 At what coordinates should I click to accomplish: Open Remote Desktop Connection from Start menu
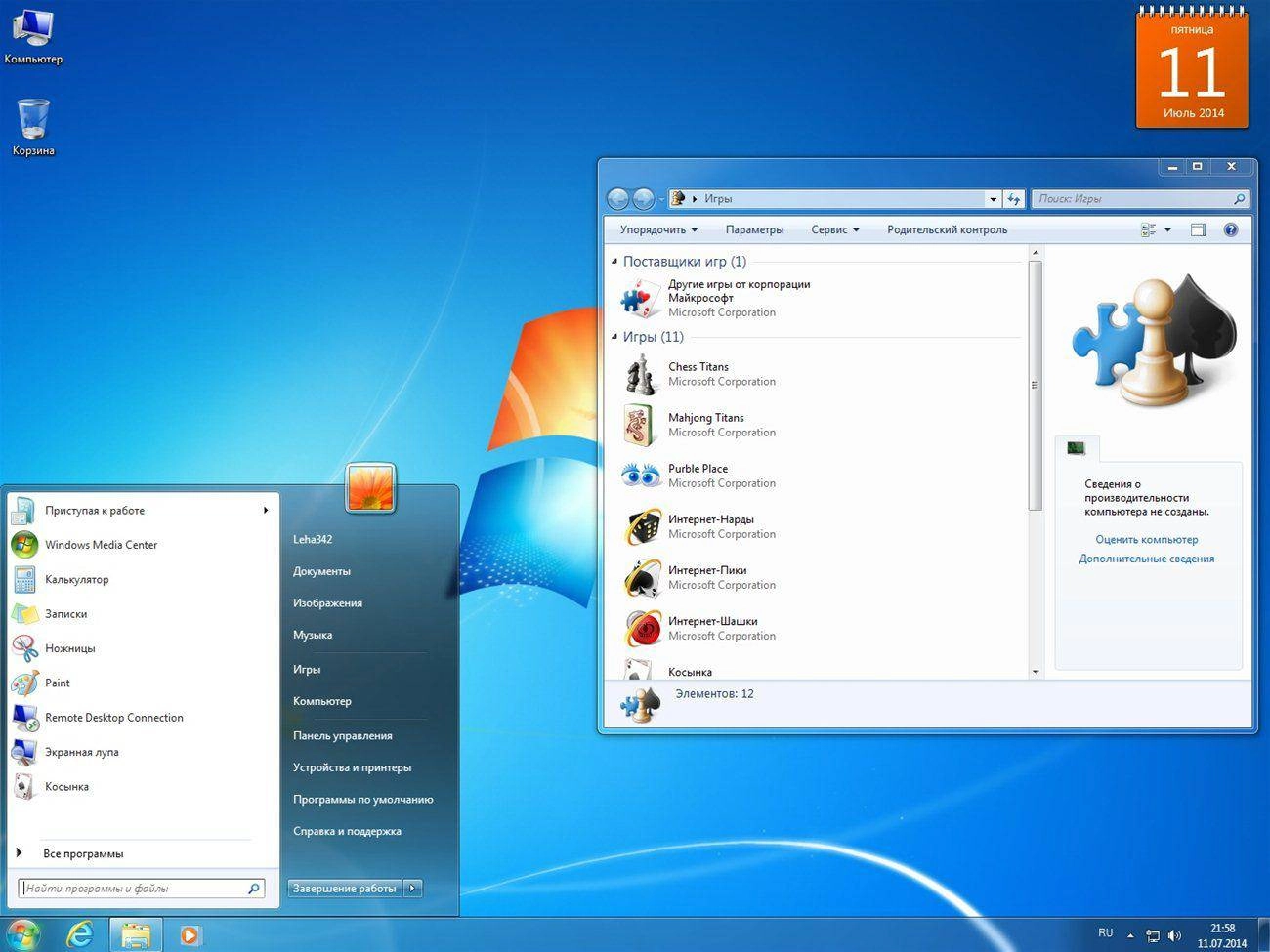point(144,717)
